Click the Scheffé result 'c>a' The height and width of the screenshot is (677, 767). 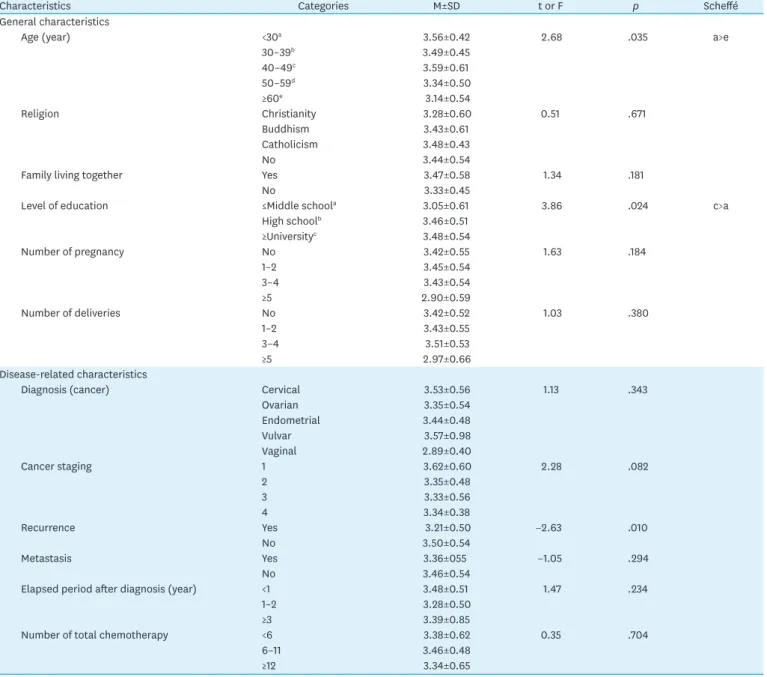(721, 206)
